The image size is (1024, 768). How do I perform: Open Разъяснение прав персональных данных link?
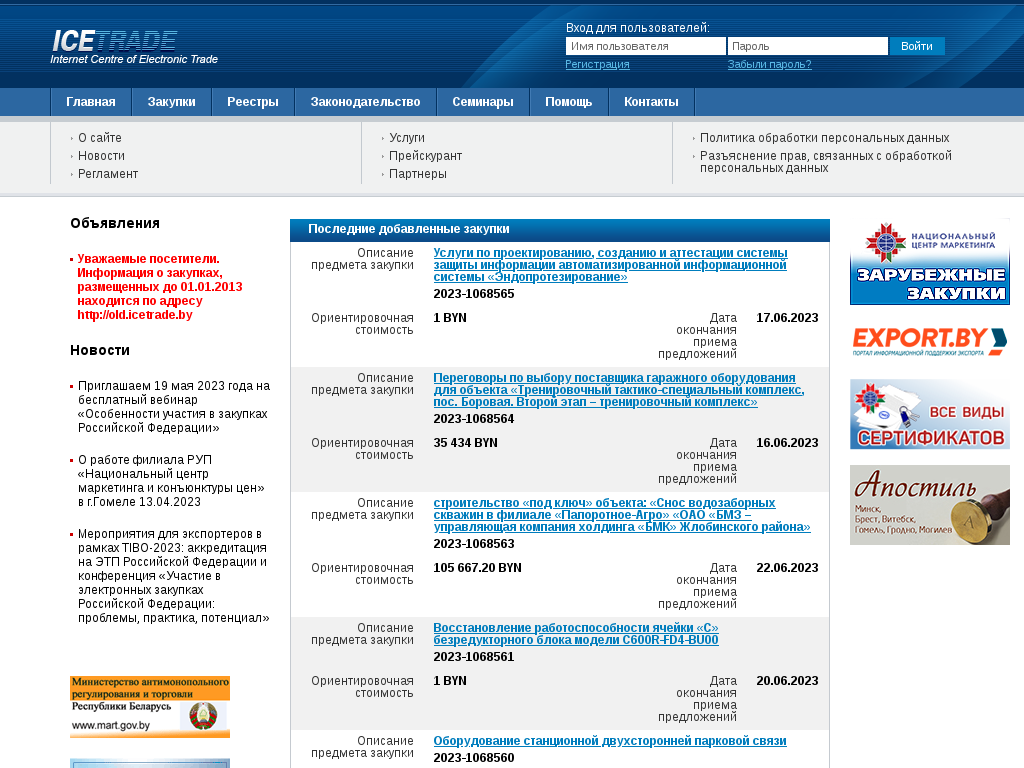(x=825, y=162)
